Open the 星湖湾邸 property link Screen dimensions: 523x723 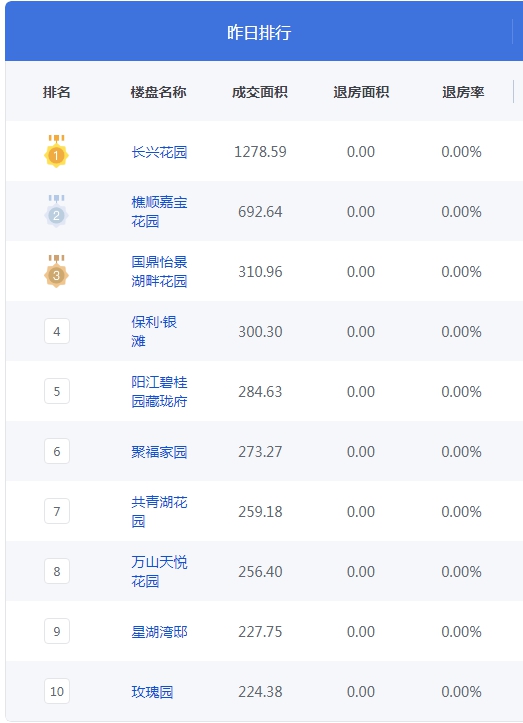coord(159,632)
